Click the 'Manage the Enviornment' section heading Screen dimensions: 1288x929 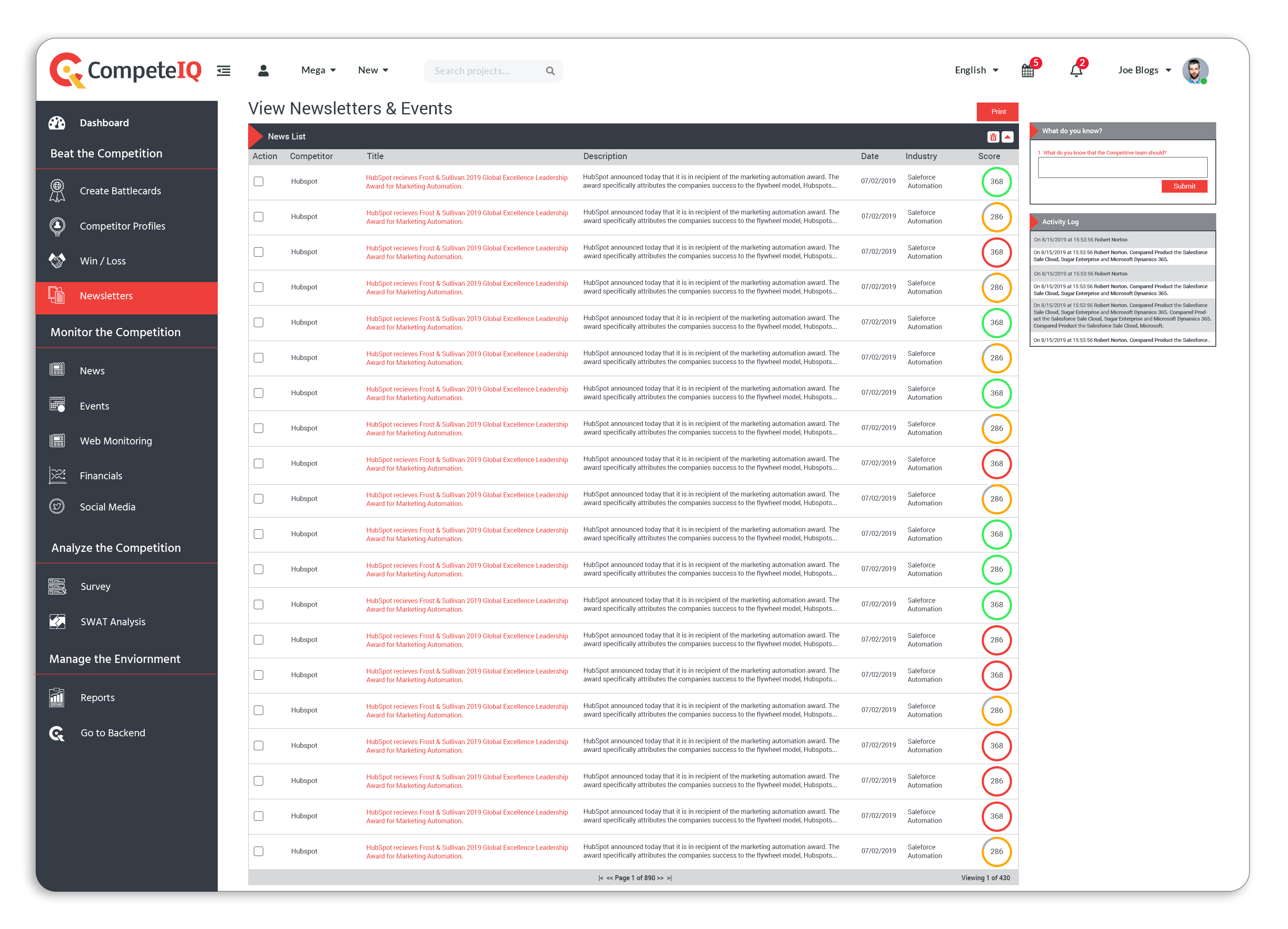115,659
